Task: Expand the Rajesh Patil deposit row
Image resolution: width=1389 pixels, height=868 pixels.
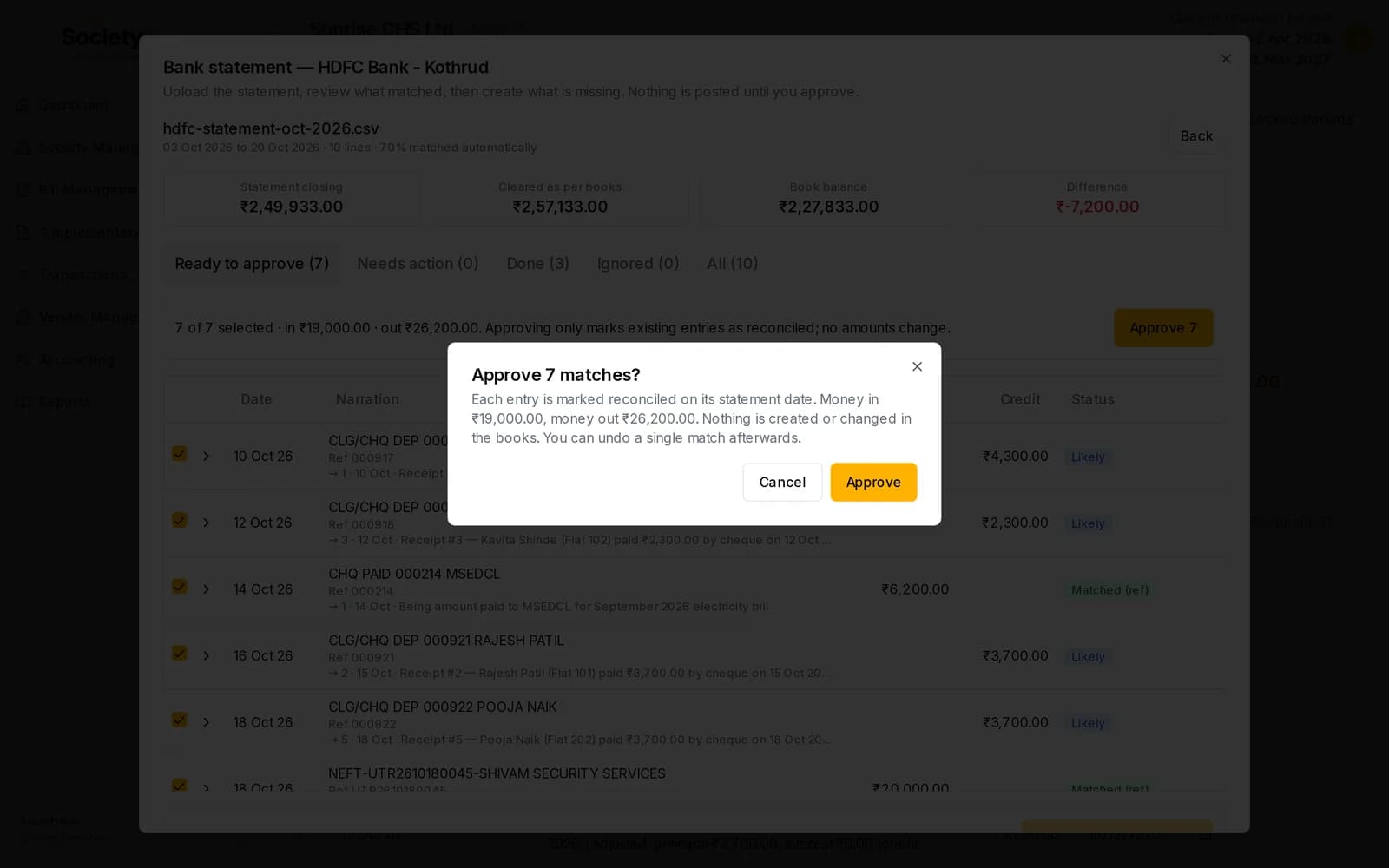Action: pyautogui.click(x=206, y=656)
